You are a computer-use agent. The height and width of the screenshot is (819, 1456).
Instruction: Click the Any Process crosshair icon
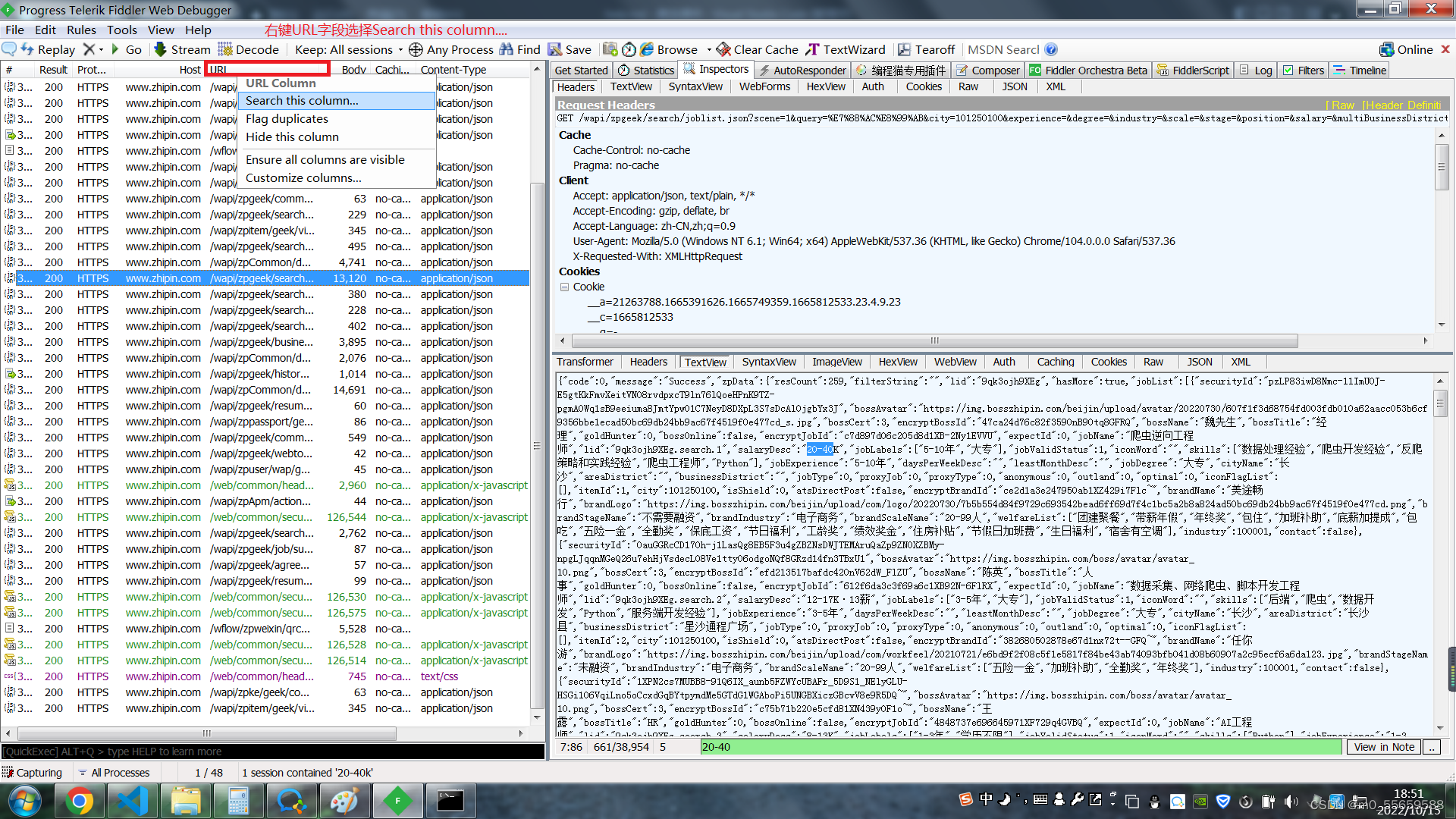point(416,49)
